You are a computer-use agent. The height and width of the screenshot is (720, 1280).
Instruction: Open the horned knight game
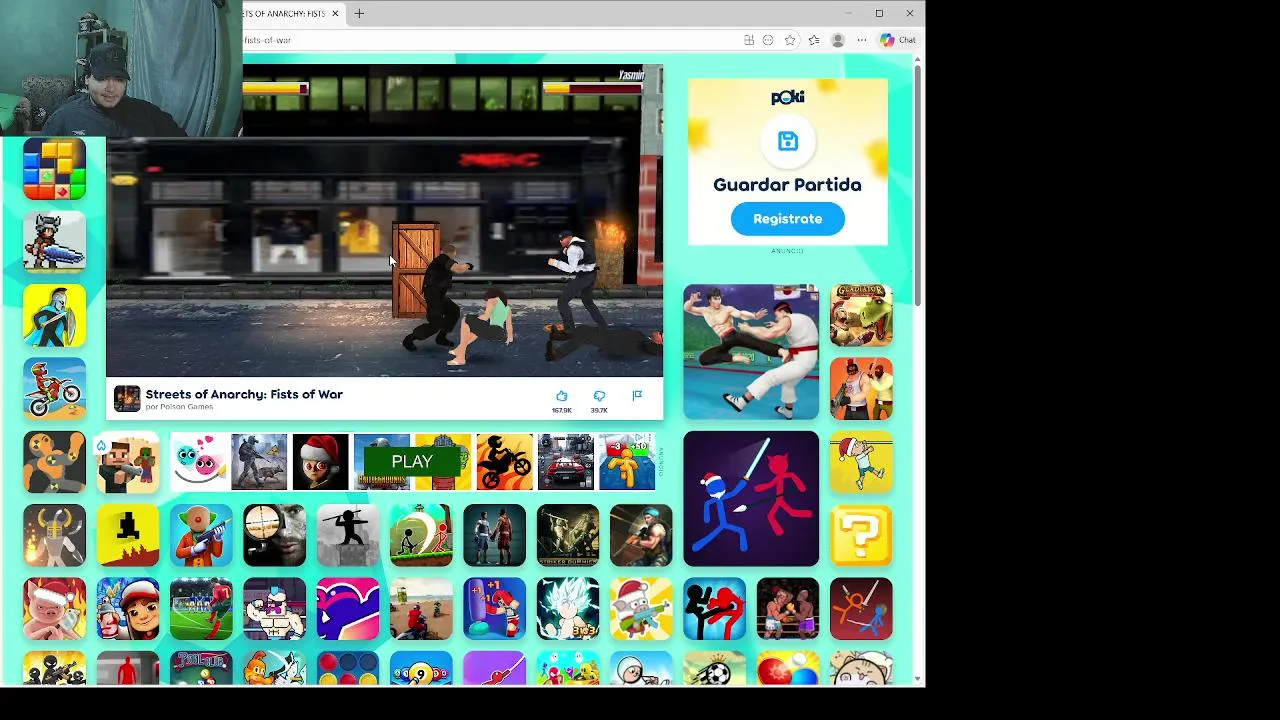click(54, 535)
